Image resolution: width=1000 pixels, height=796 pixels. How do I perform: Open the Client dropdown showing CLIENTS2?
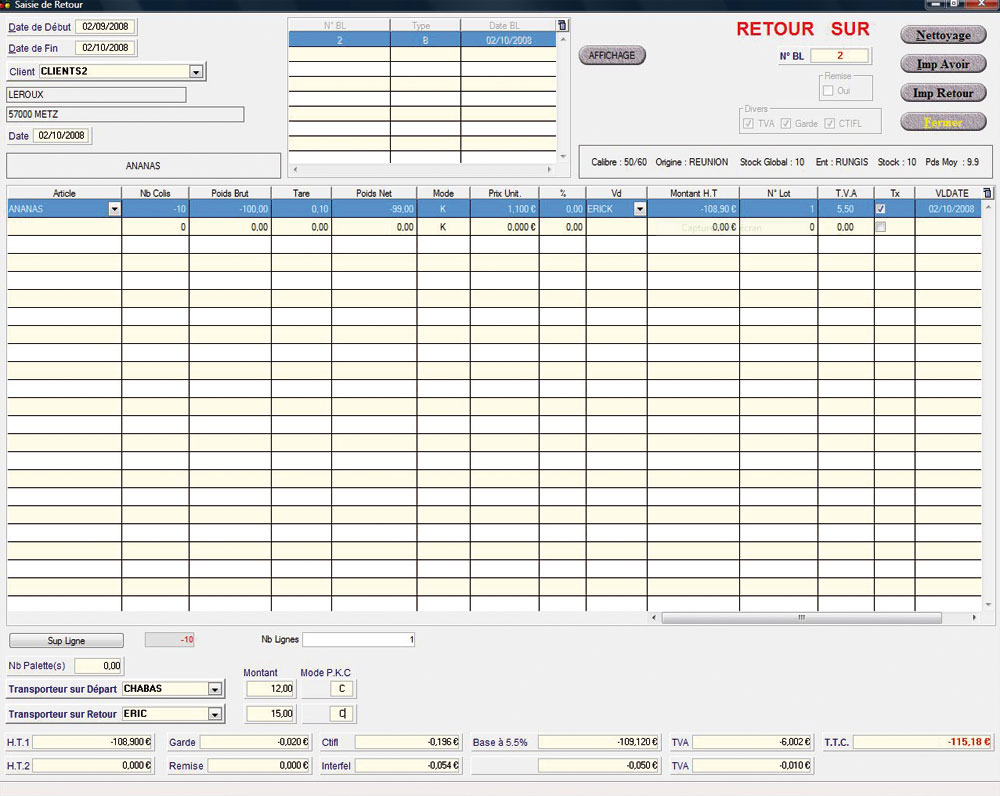click(x=196, y=71)
